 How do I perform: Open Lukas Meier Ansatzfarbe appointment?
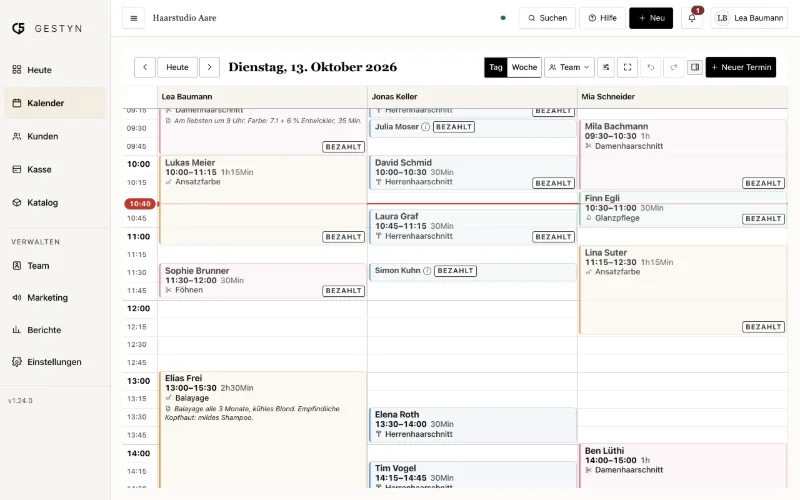(x=262, y=199)
